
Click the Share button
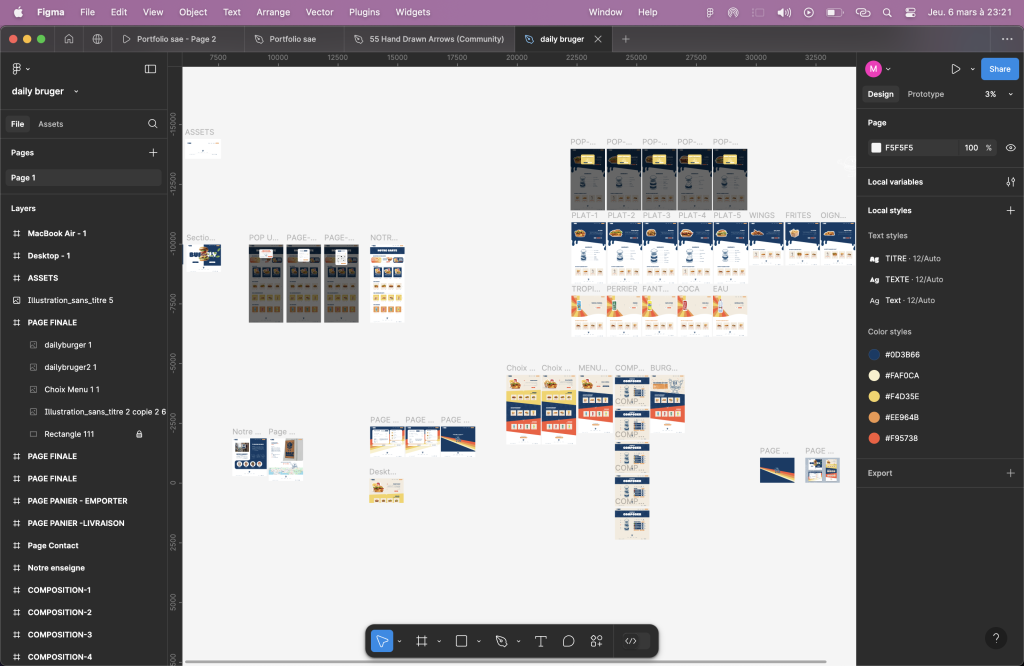(x=999, y=69)
